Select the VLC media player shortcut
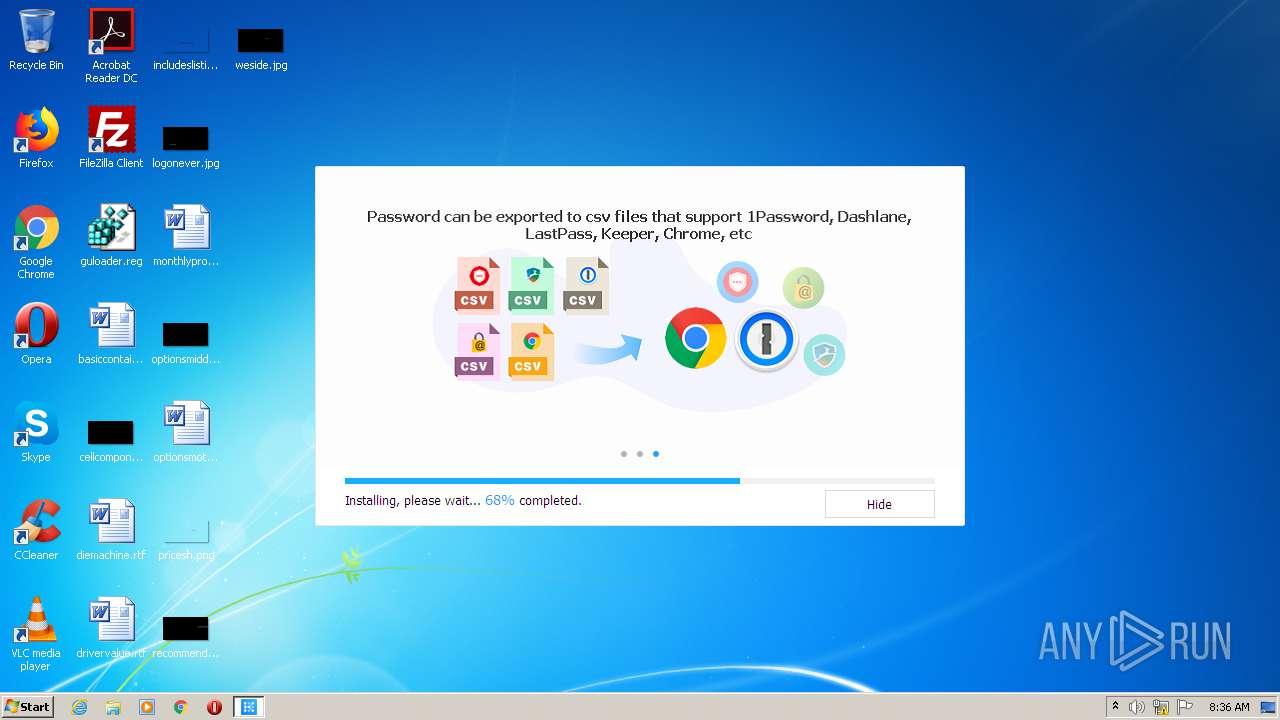 click(x=36, y=634)
